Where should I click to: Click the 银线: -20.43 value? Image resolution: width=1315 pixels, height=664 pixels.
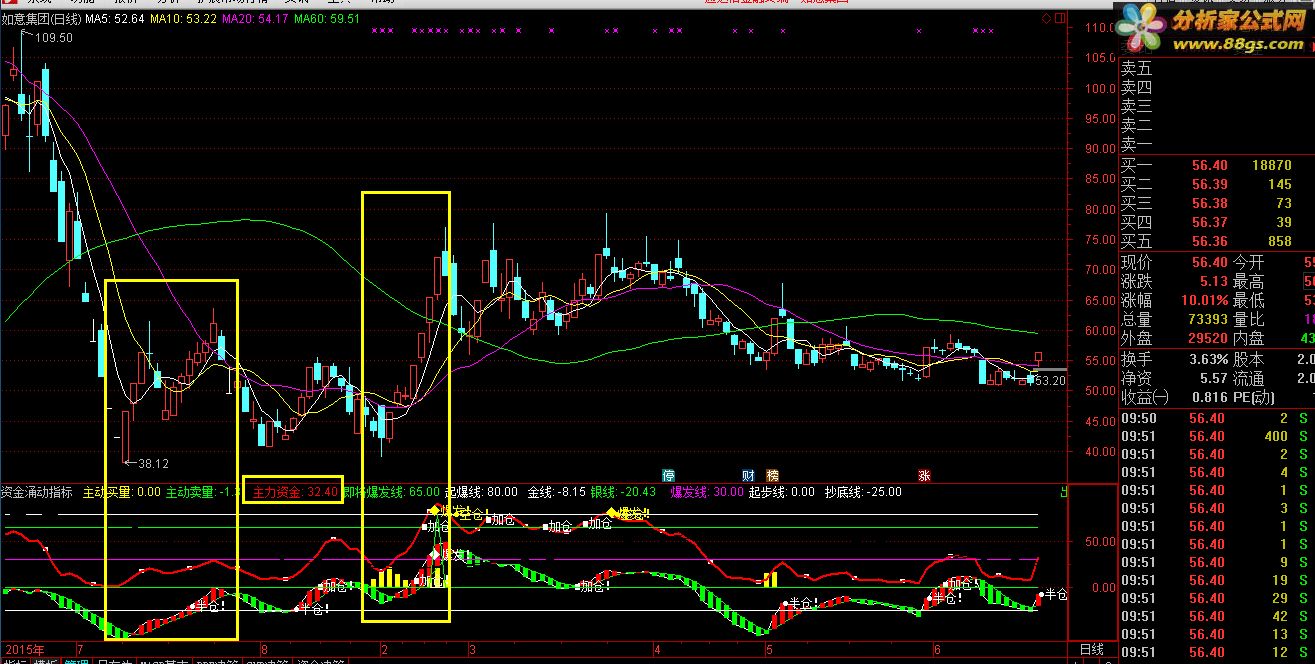623,492
